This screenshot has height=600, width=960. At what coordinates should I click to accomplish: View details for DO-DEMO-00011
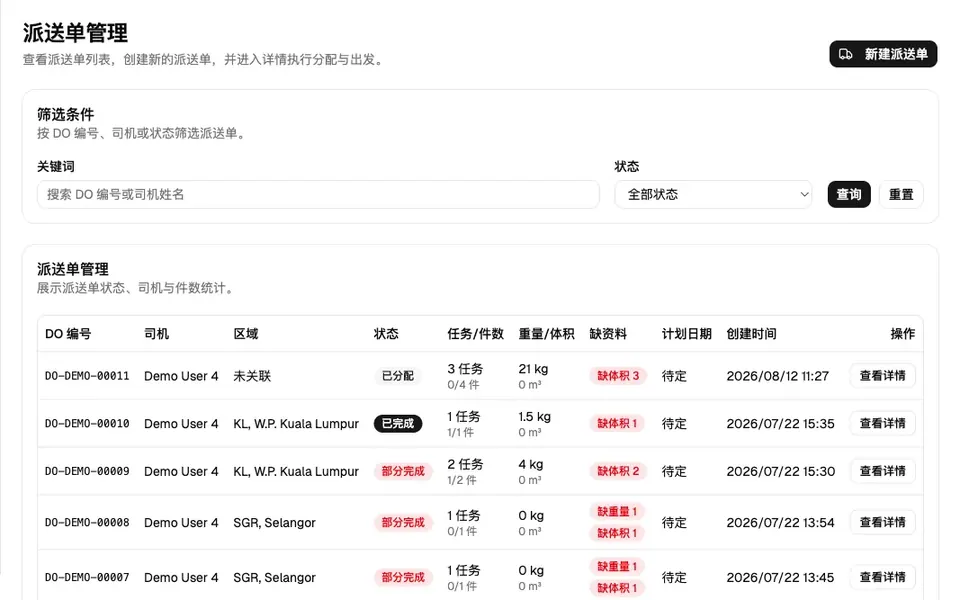point(882,376)
